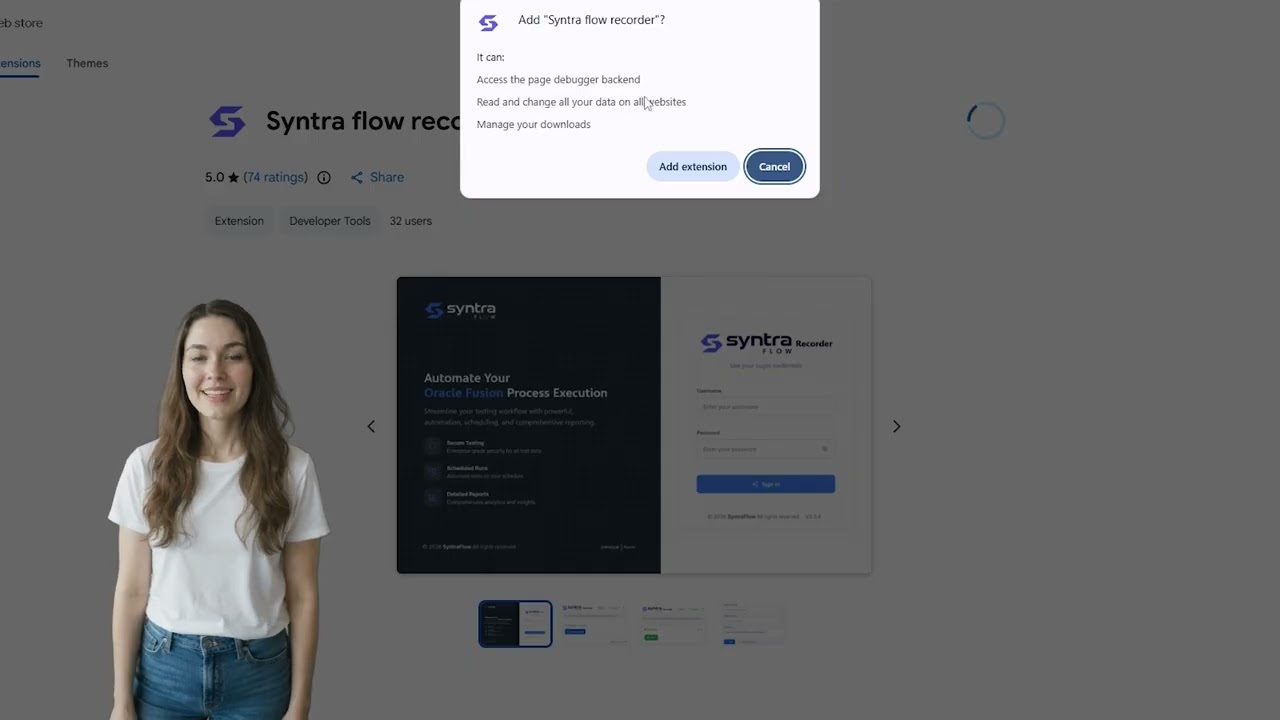Click the Syntra logo in the dialog

click(488, 23)
